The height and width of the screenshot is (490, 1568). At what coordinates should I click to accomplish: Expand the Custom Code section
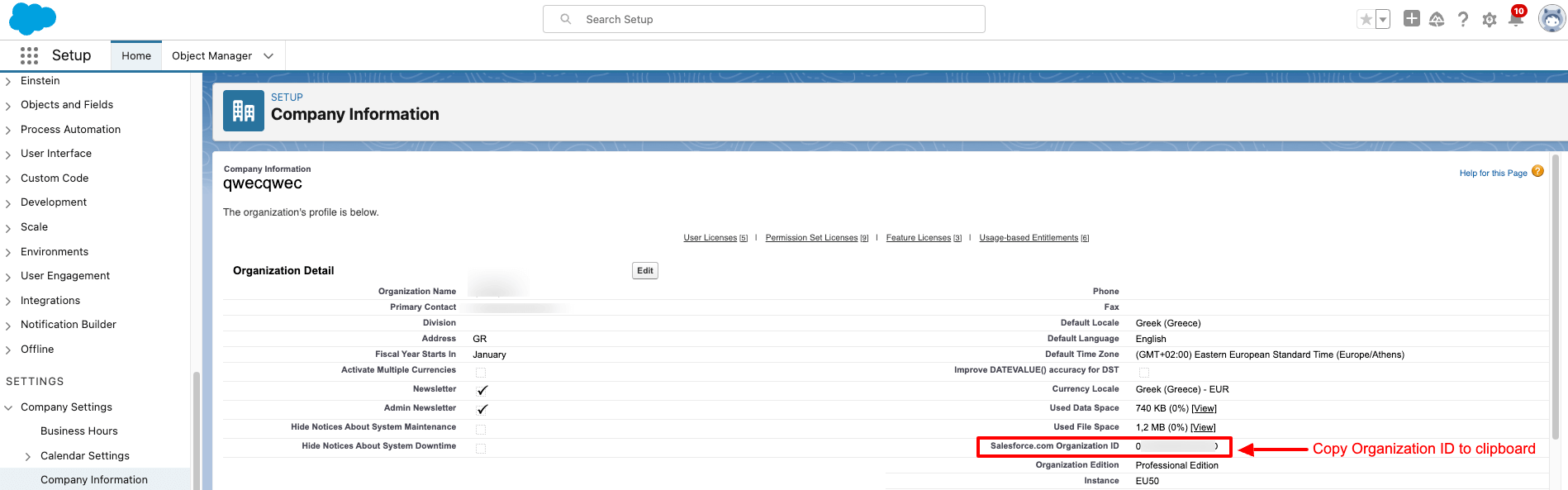click(8, 178)
